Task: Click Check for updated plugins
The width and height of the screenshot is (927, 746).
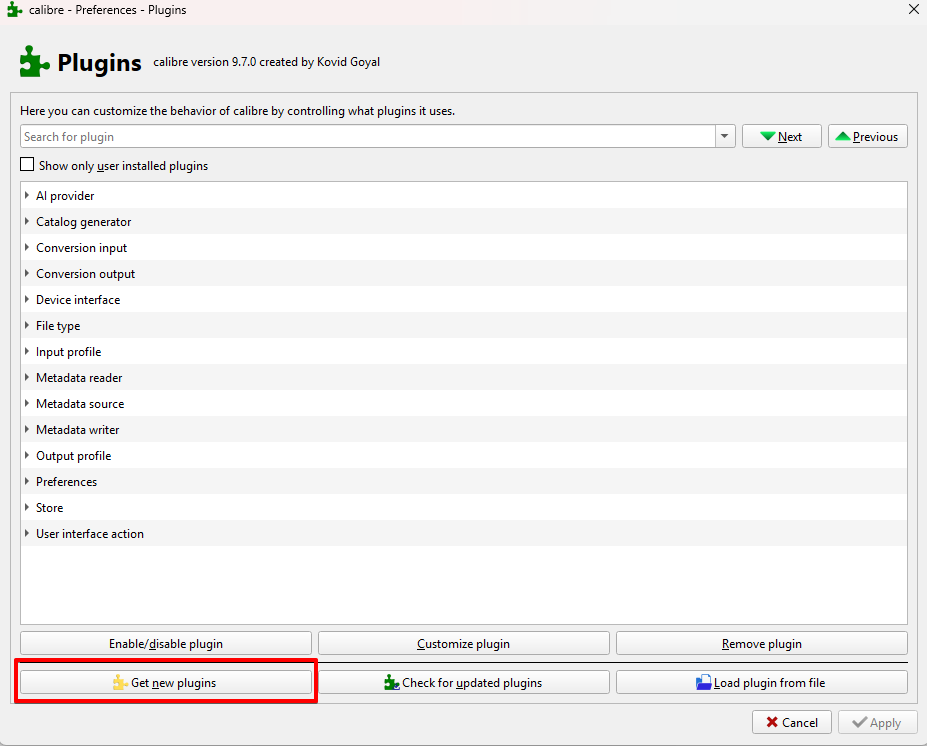Action: coord(464,682)
